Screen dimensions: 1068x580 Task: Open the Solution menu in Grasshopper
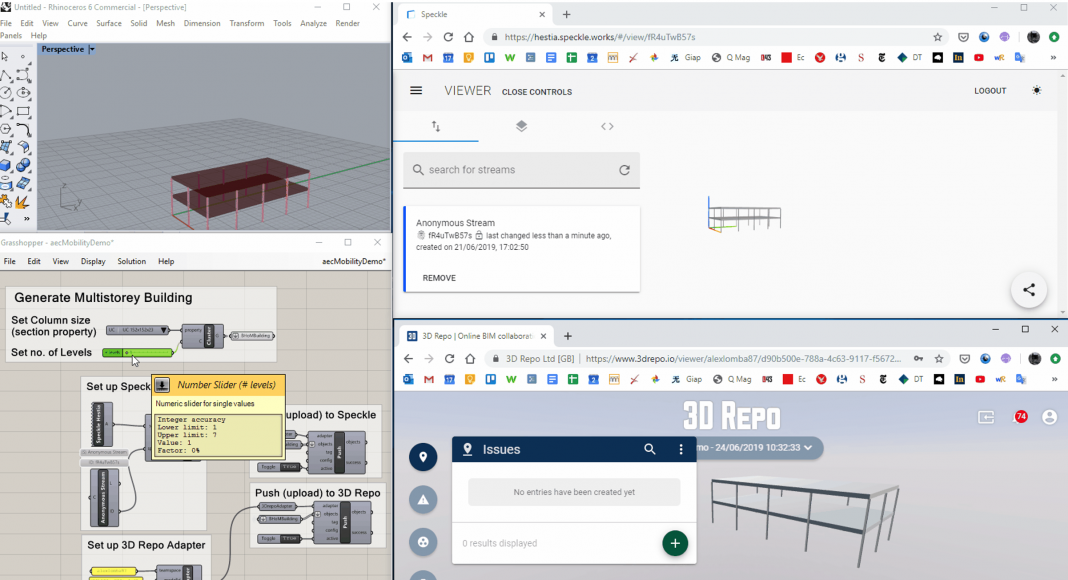(131, 261)
